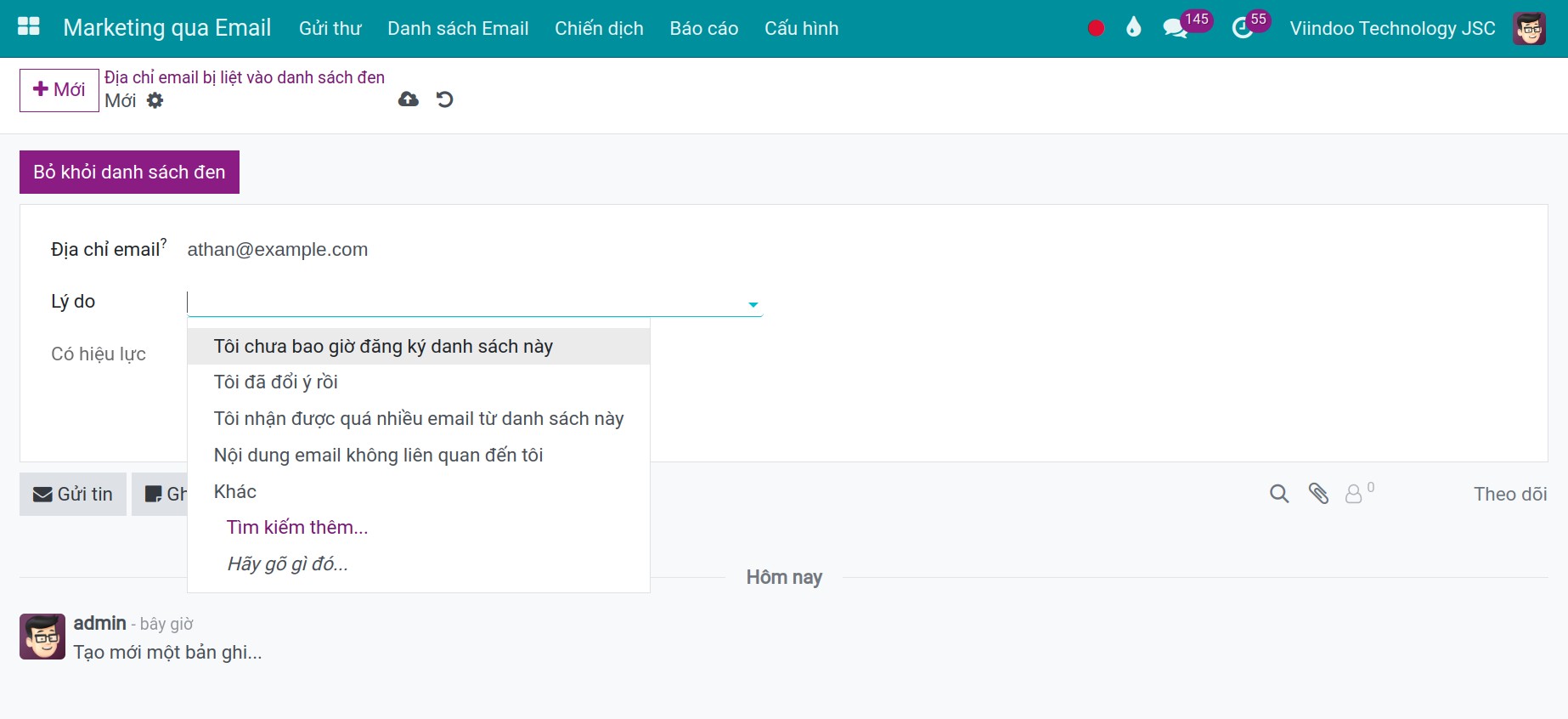Open the Chiến dịch menu
Screen dimensions: 1568x719
tap(599, 28)
